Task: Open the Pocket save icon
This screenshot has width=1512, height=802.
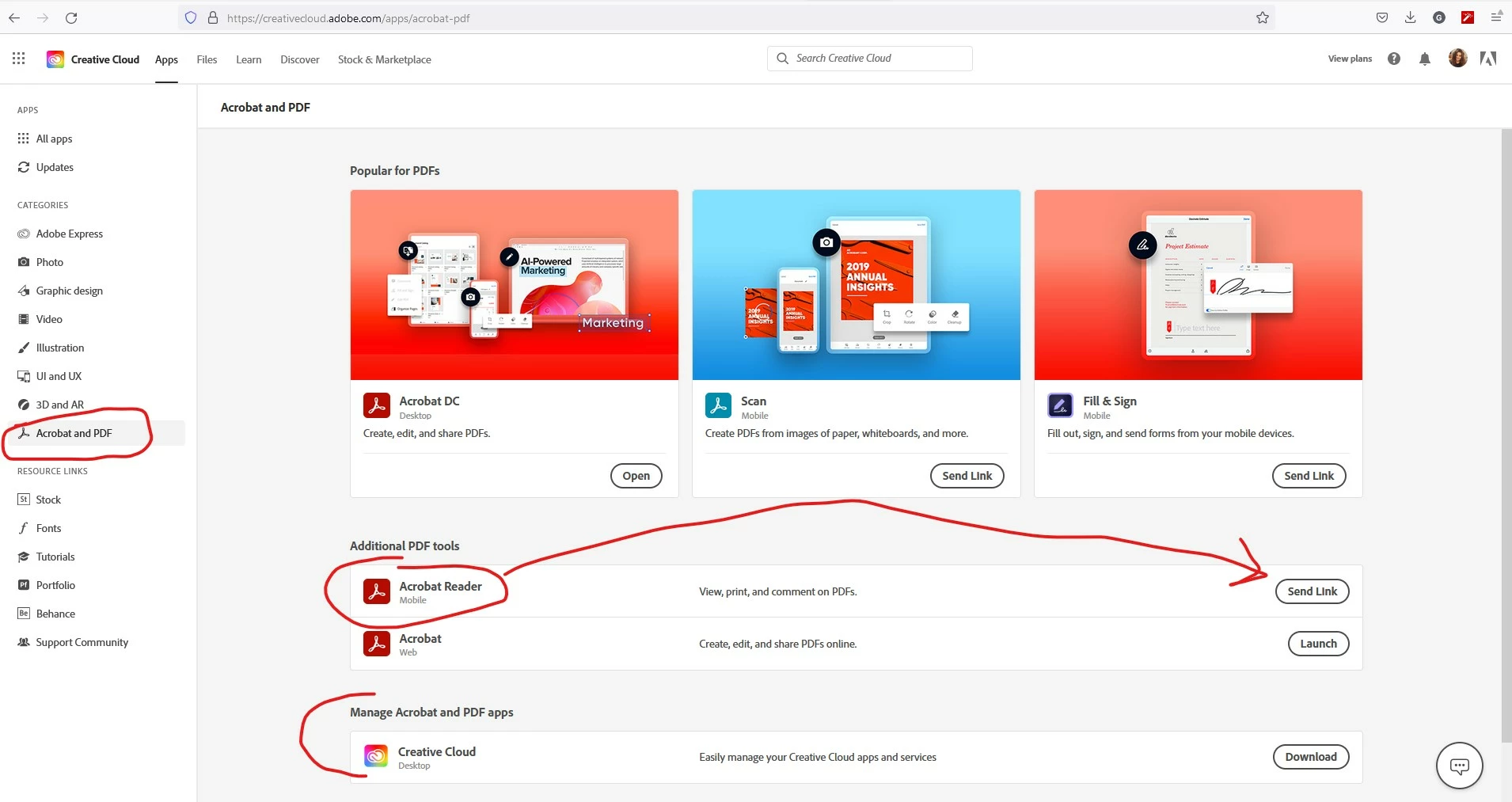Action: 1382,17
